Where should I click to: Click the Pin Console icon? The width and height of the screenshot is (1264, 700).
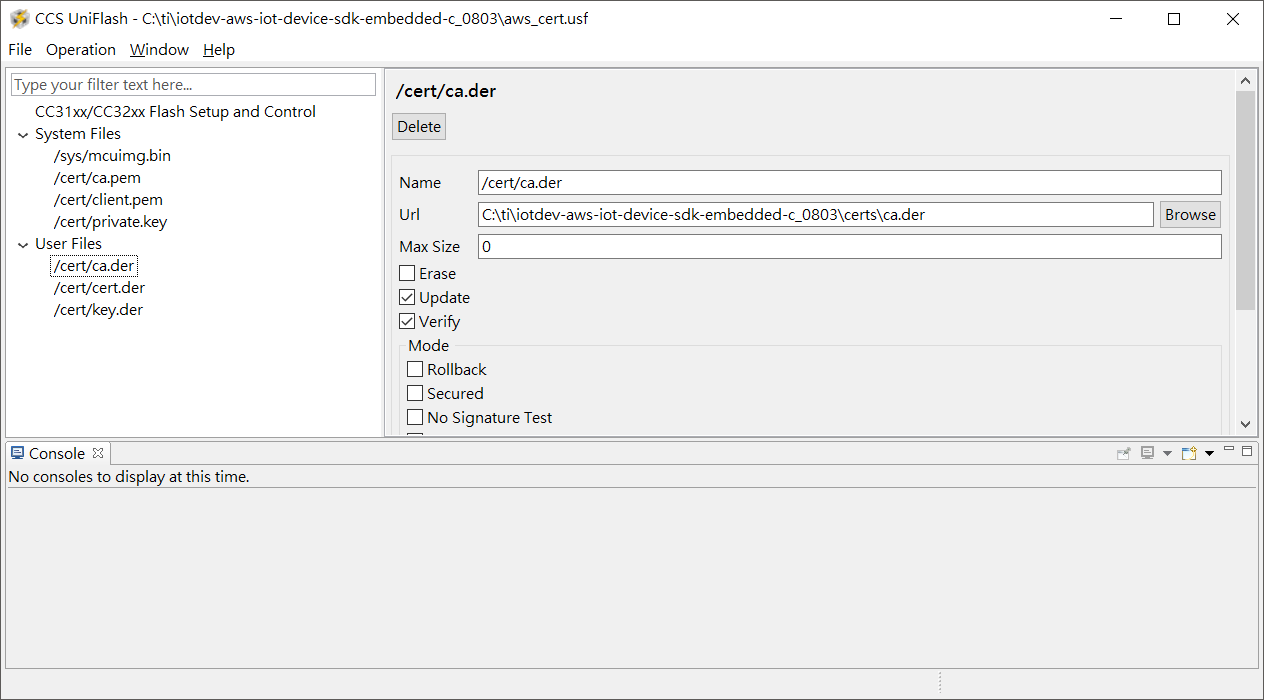click(1124, 453)
